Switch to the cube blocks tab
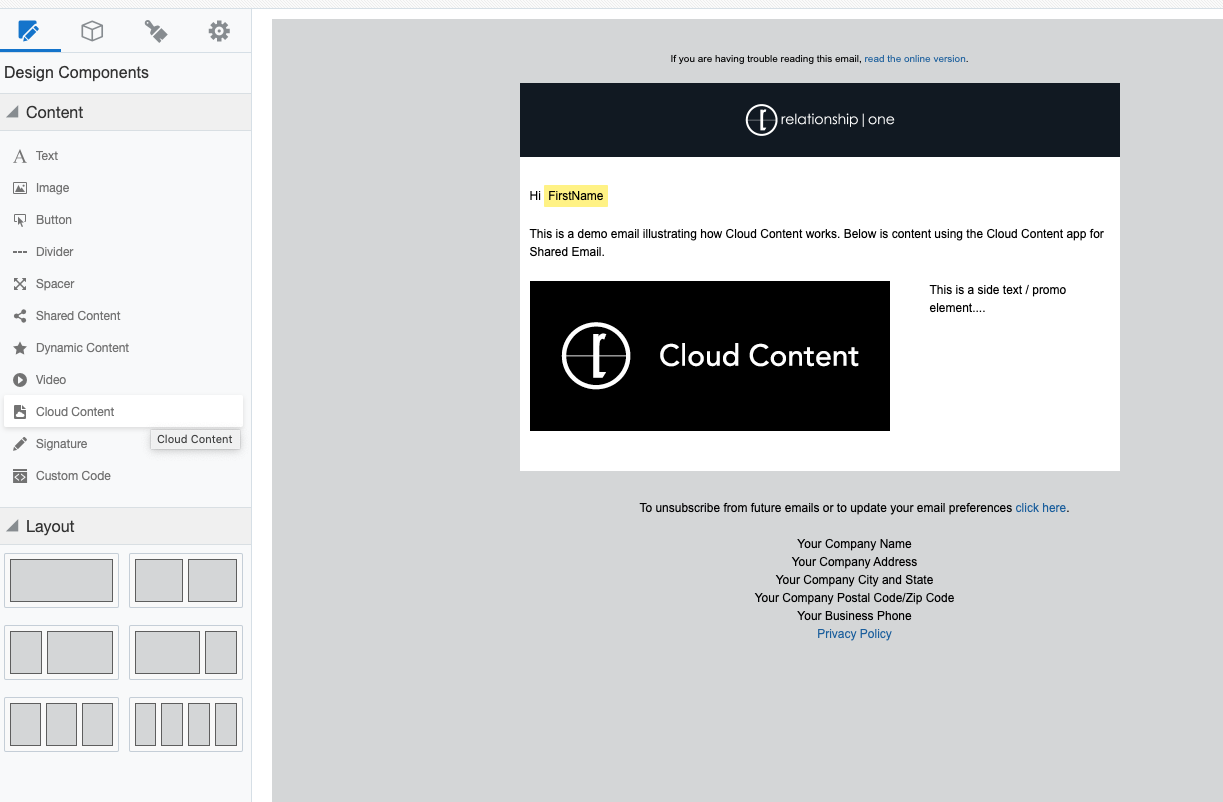Screen dimensions: 1223x802 92,31
